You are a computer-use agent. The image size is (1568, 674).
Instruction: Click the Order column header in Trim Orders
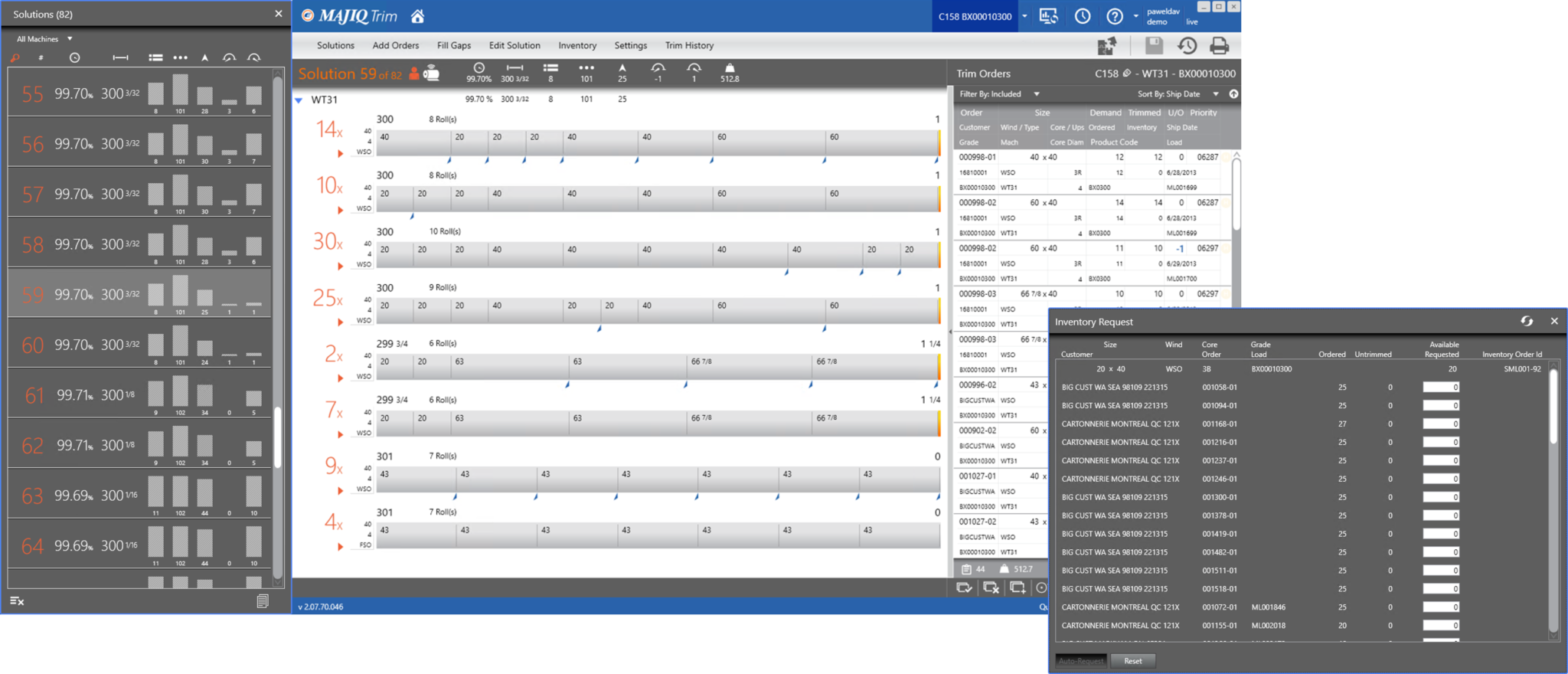972,113
